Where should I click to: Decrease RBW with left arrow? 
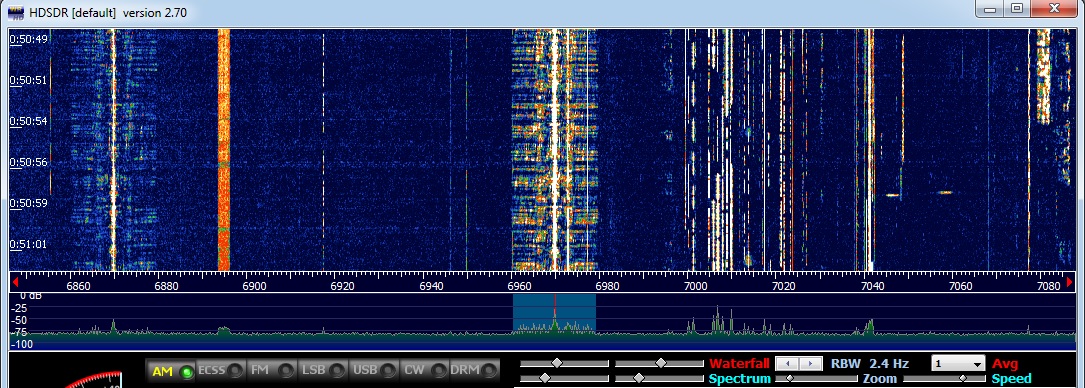787,363
